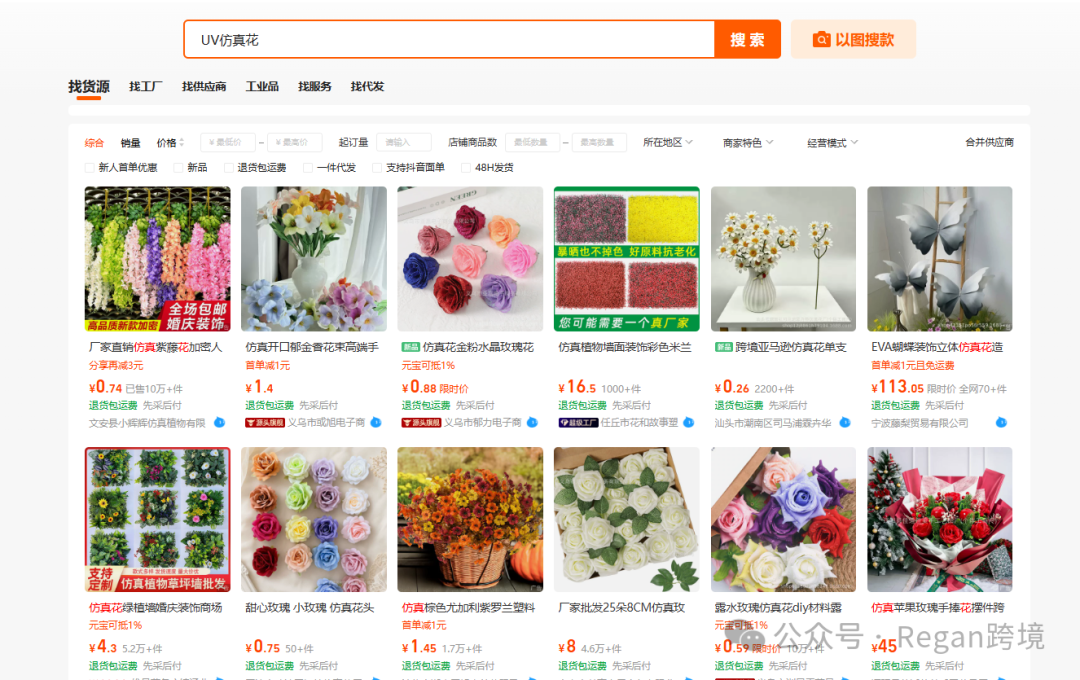
Task: Click the 最低数量 shop item count field
Action: [532, 142]
